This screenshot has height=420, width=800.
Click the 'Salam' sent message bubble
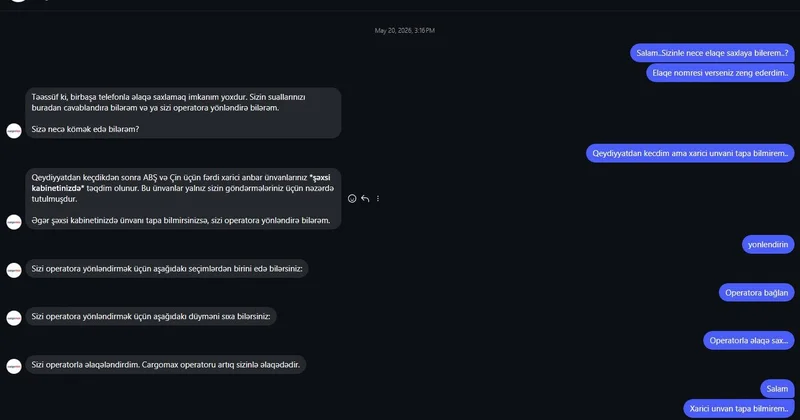pos(777,389)
